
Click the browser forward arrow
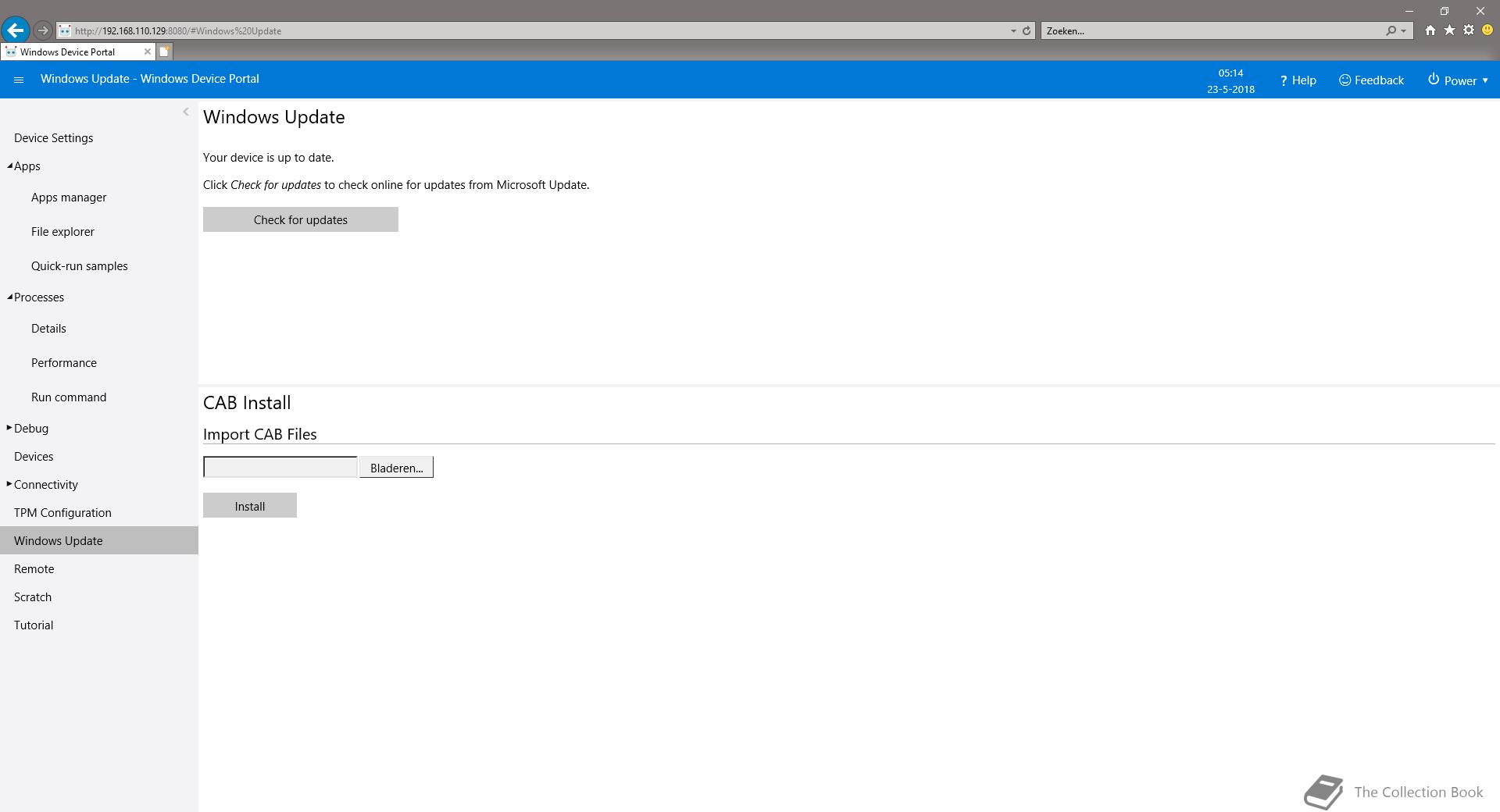pos(43,30)
